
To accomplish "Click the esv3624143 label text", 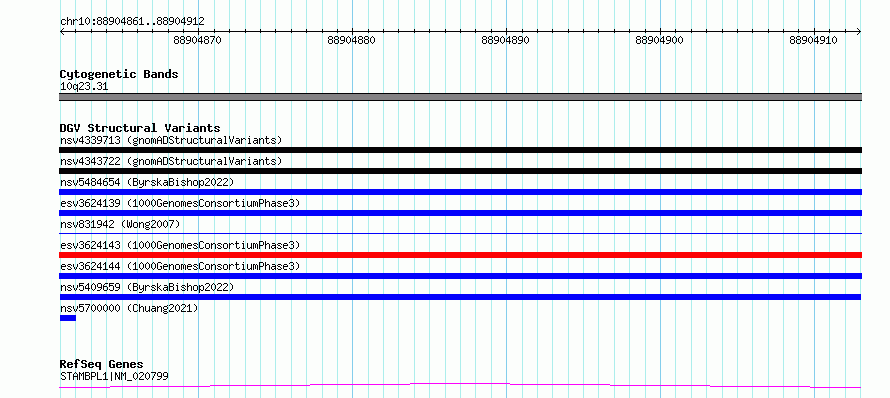I will tap(179, 245).
